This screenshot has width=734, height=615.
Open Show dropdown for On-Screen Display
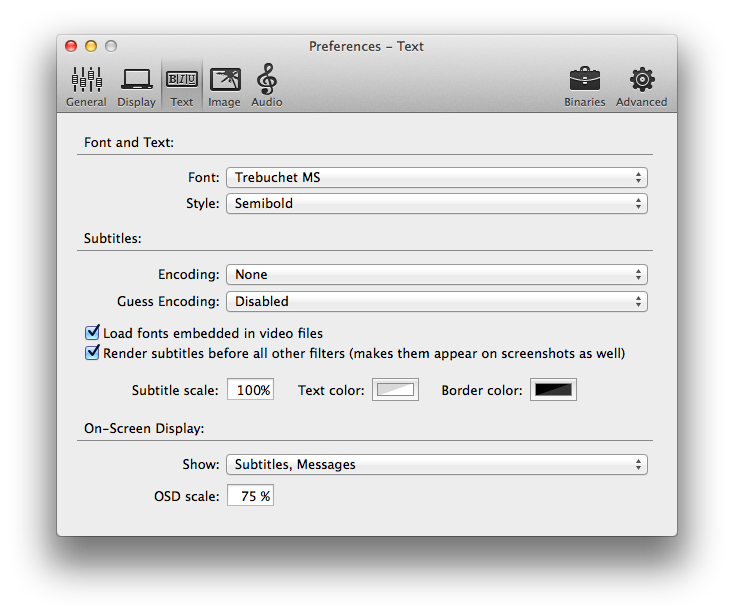click(436, 464)
